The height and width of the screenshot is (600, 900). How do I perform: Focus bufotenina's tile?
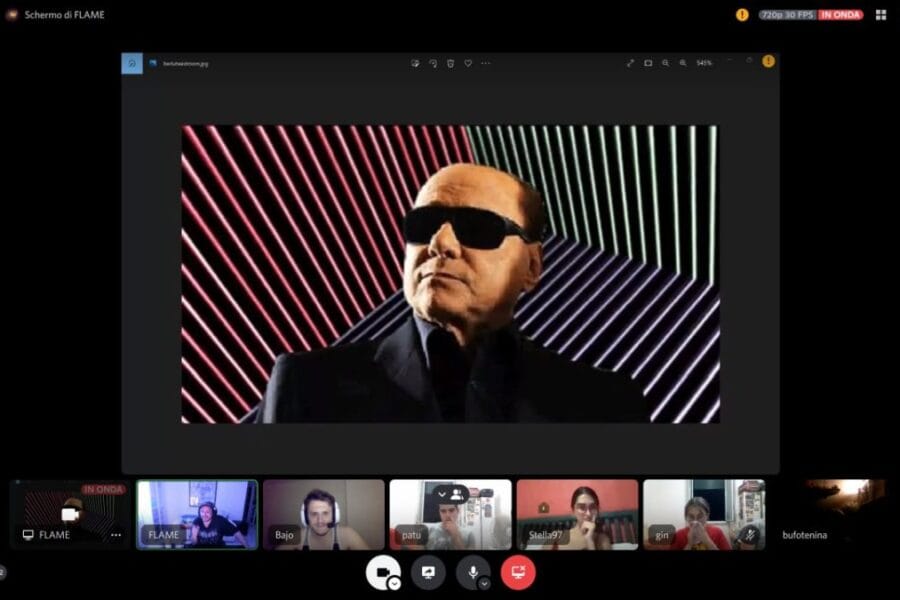831,515
